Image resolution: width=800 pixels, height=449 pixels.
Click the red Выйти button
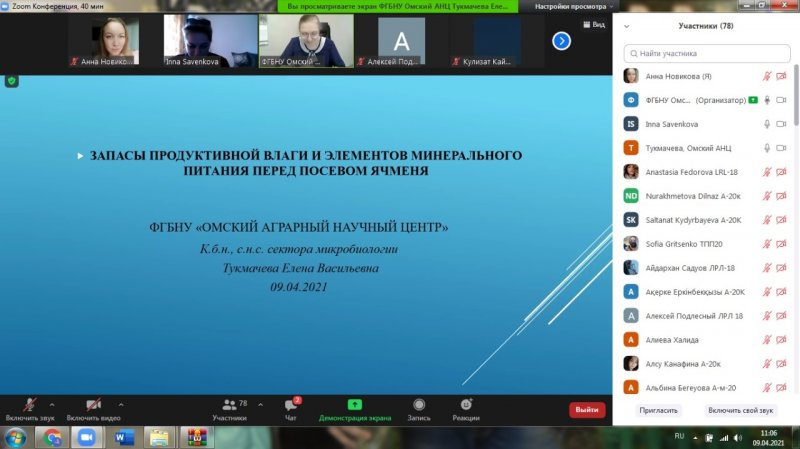click(x=587, y=410)
